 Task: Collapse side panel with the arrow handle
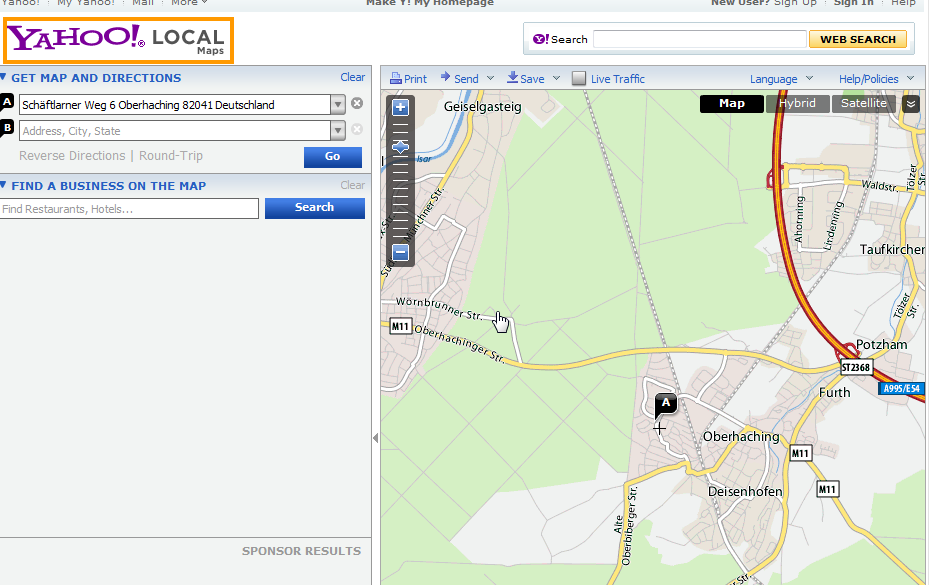(x=375, y=438)
